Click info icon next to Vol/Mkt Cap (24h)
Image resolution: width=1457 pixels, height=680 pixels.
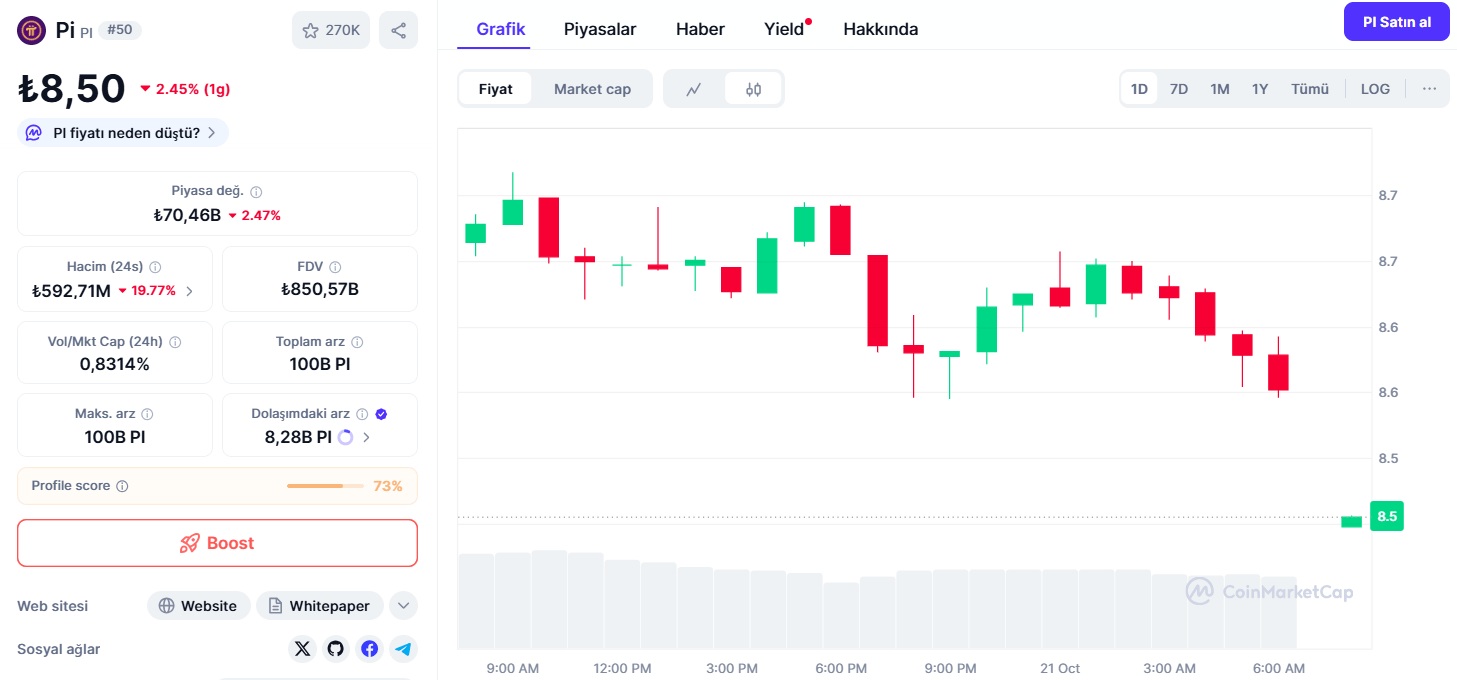(x=175, y=342)
